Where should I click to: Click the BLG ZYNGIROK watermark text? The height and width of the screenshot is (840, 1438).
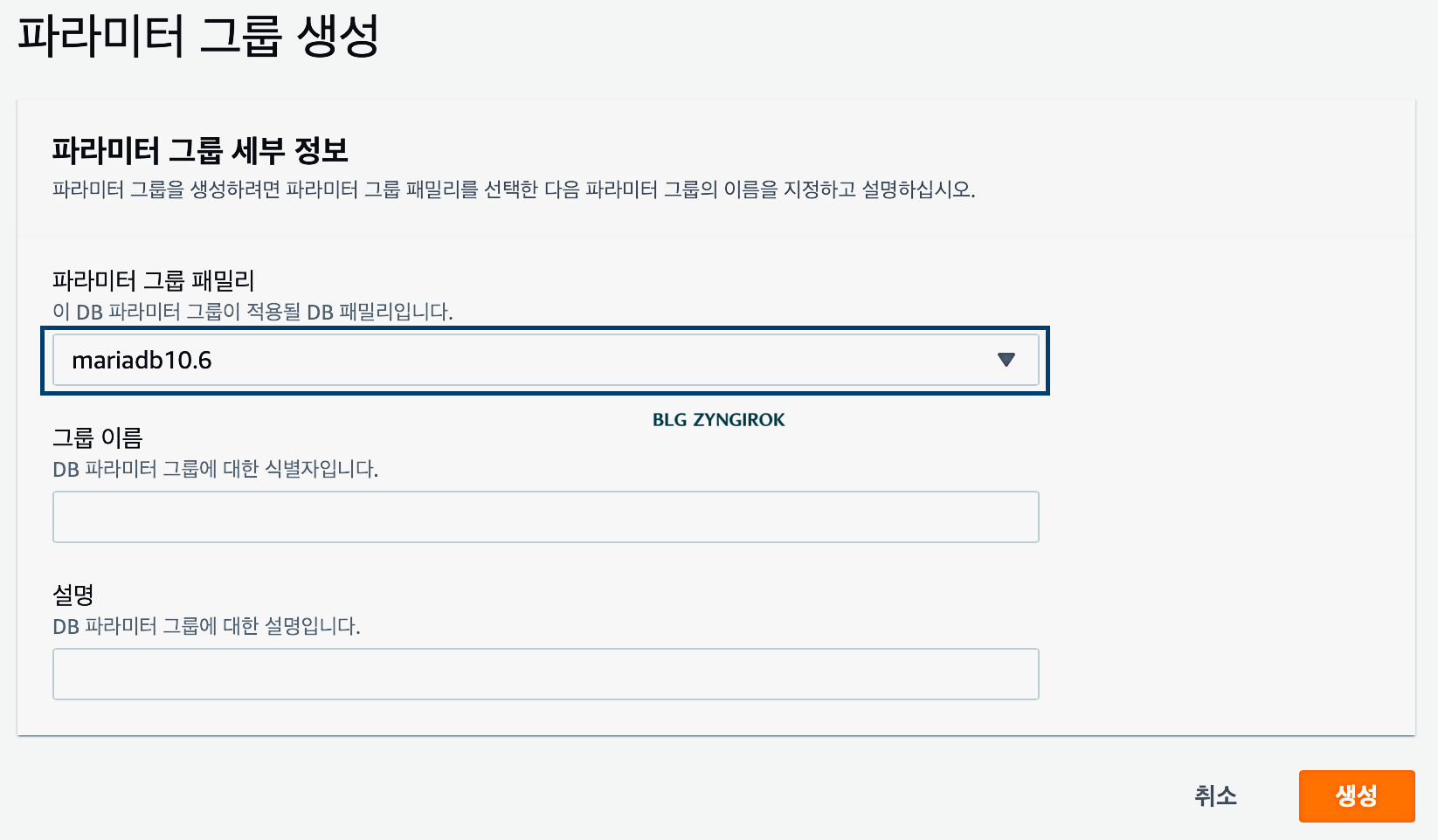pyautogui.click(x=718, y=420)
